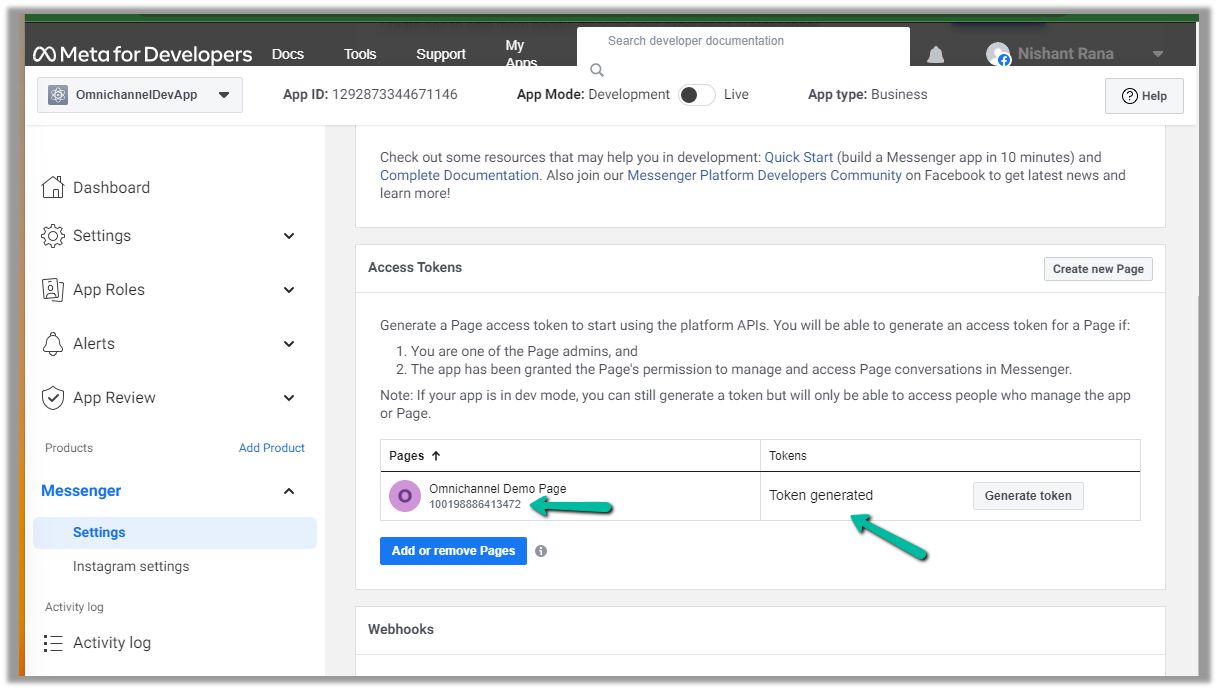Click the info icon beside Add or remove Pages
Screen dimensions: 1218x690
pos(541,551)
